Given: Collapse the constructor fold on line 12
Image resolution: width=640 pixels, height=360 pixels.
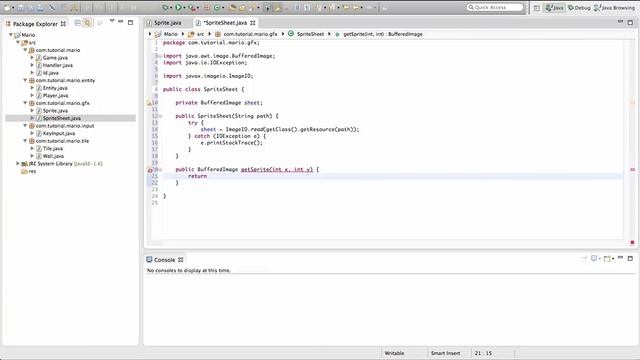Looking at the screenshot, I should [160, 116].
